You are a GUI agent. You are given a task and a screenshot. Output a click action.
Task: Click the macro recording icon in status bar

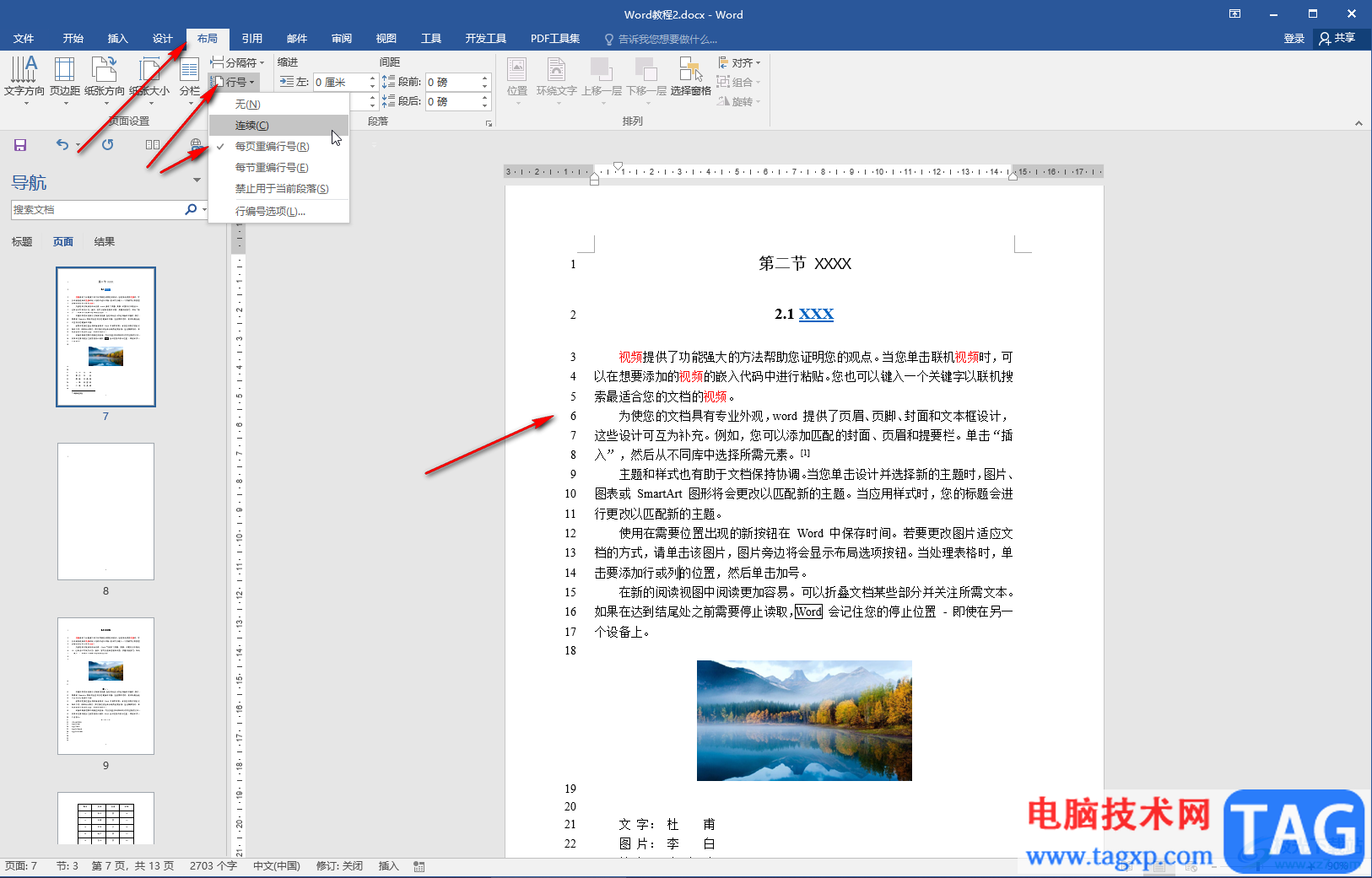(x=419, y=866)
